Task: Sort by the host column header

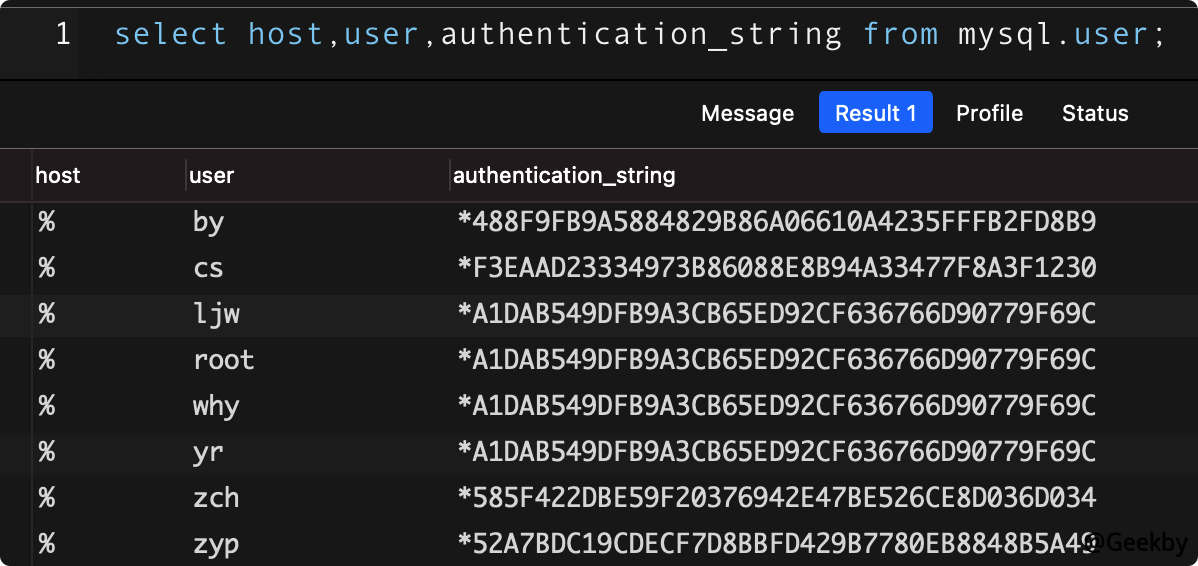Action: coord(58,176)
